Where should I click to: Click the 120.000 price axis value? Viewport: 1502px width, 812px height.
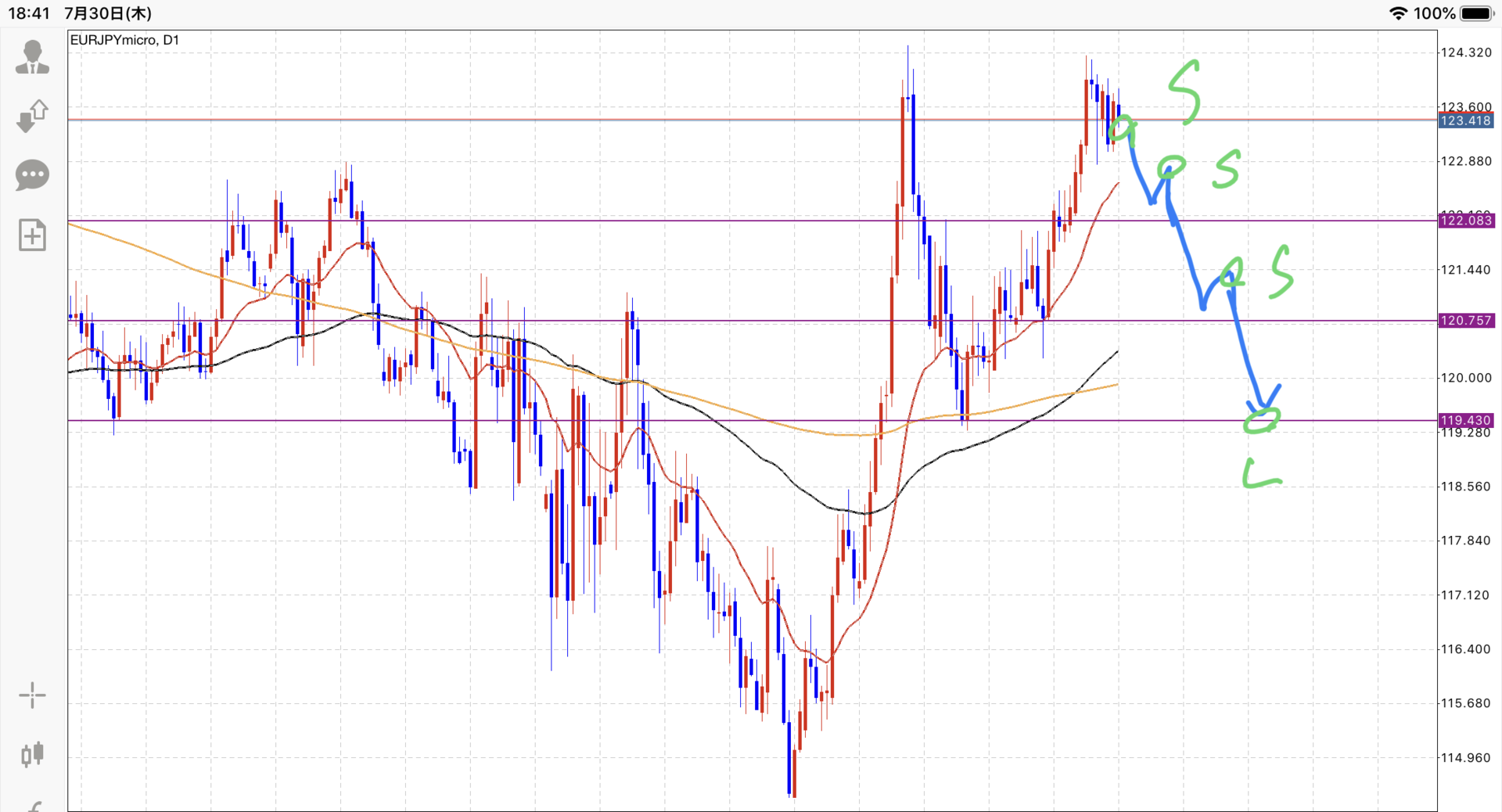[x=1466, y=378]
